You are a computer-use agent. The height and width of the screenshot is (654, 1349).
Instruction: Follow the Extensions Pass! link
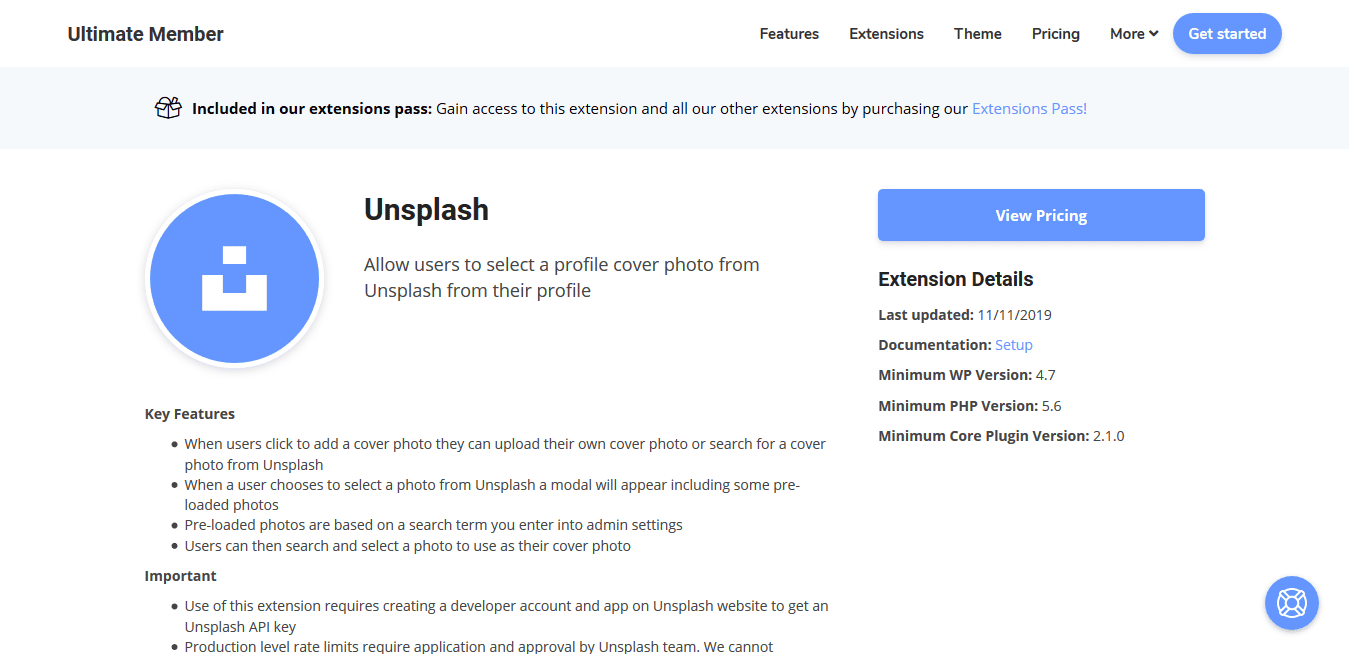pos(1029,108)
